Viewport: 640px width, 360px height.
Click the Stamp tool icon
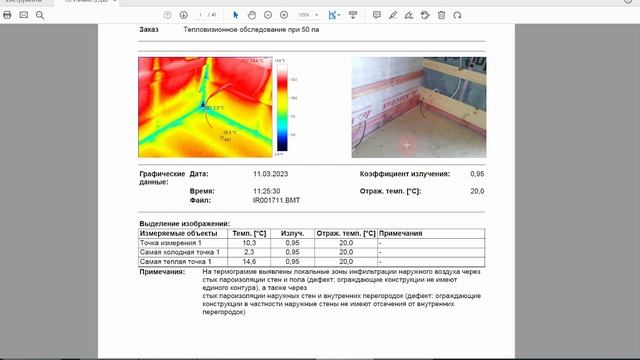click(425, 15)
